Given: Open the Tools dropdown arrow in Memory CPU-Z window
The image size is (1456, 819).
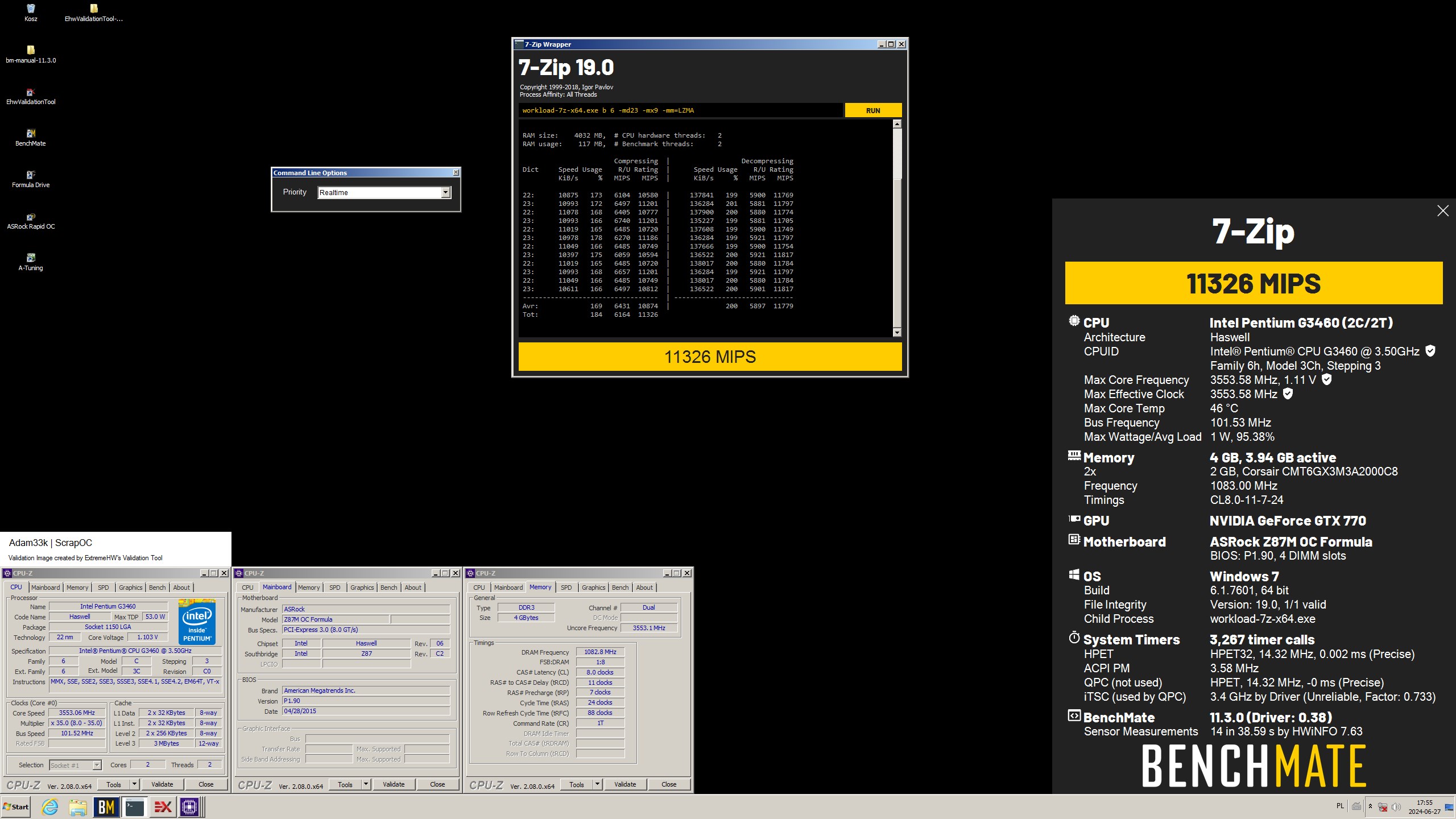Looking at the screenshot, I should (598, 784).
